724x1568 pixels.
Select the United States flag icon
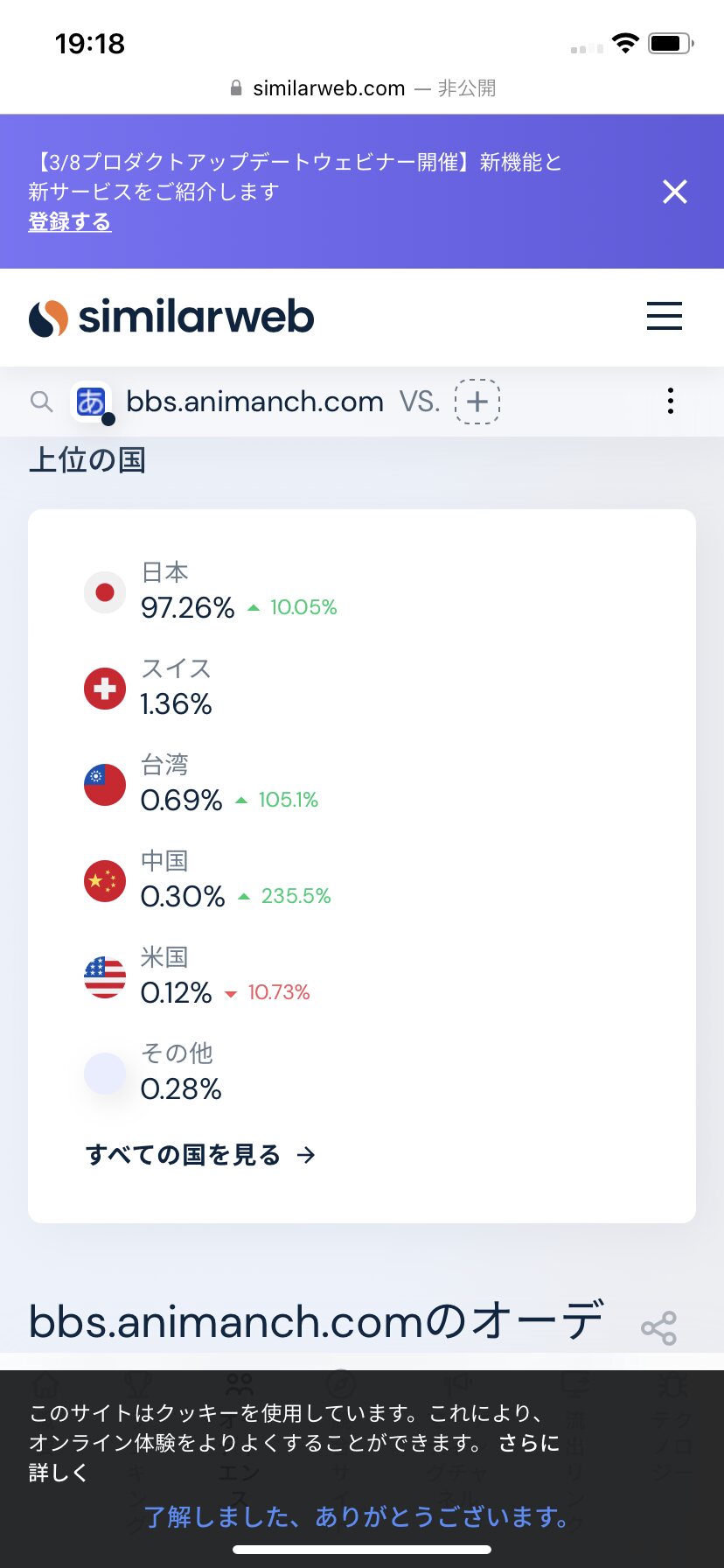point(105,977)
